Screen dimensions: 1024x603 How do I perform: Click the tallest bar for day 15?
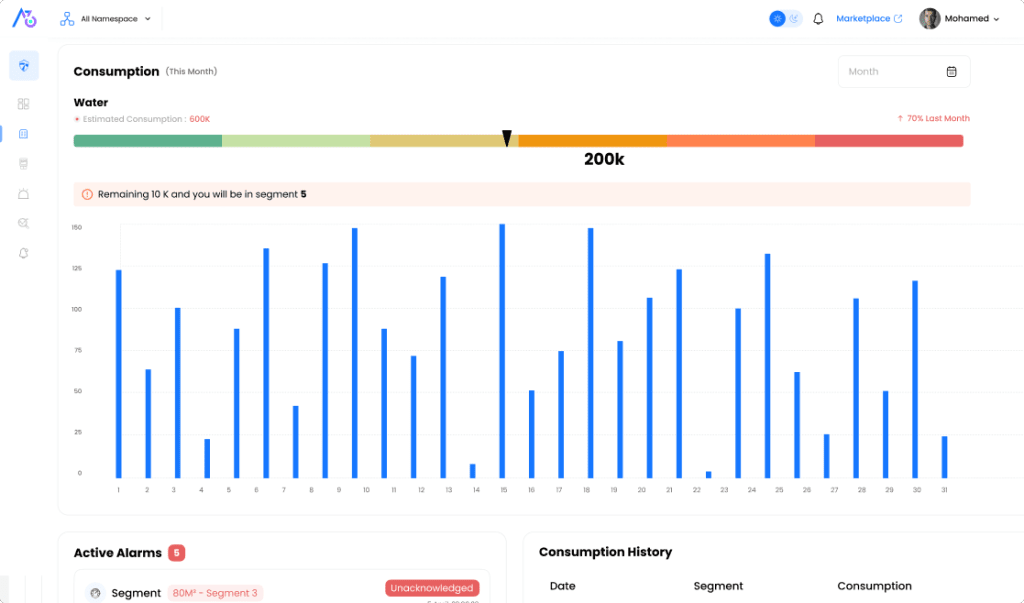point(502,350)
